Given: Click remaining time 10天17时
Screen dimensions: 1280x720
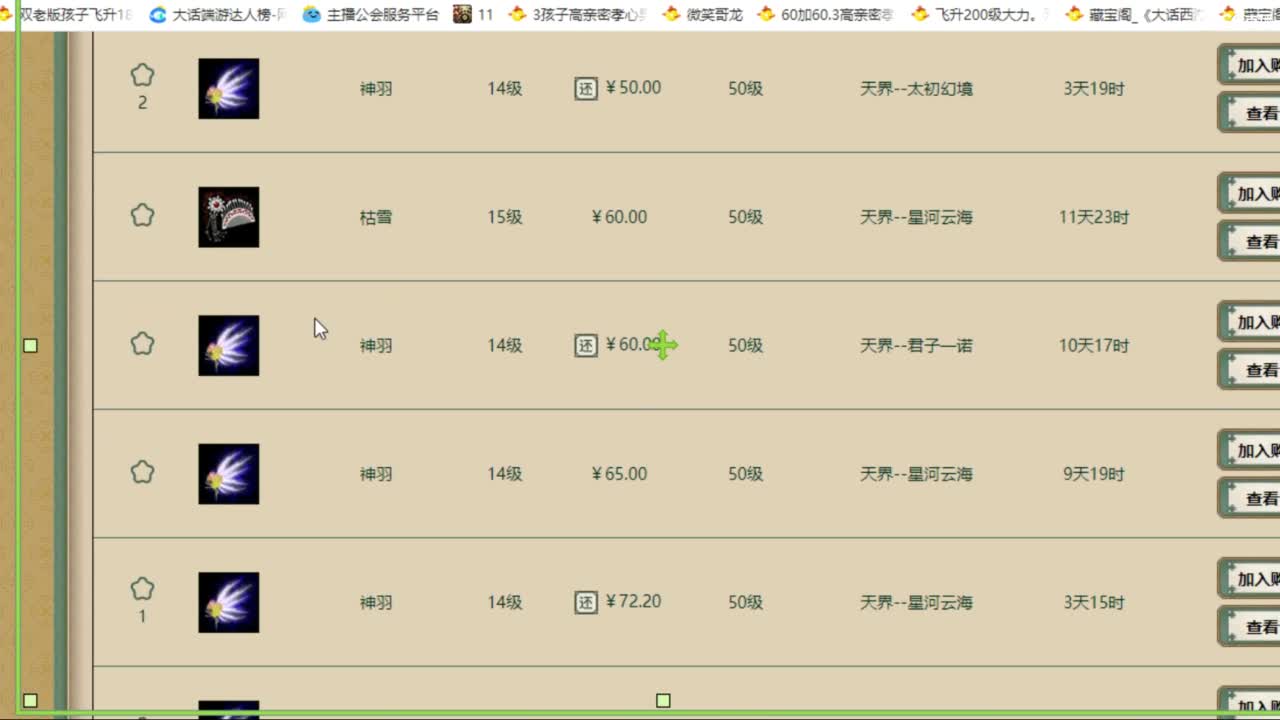Looking at the screenshot, I should [x=1094, y=345].
